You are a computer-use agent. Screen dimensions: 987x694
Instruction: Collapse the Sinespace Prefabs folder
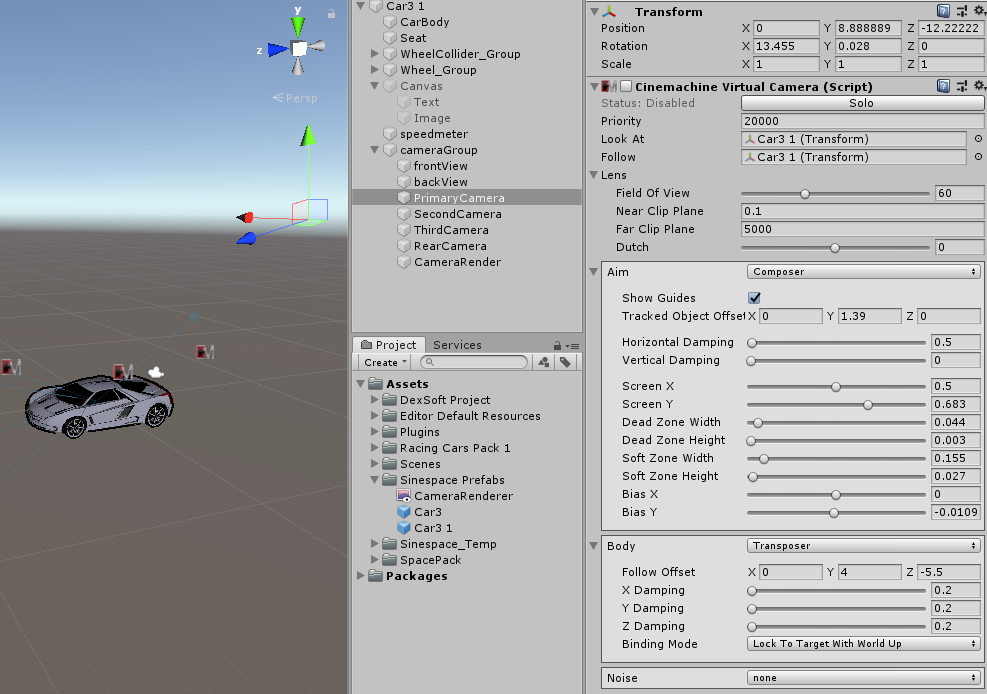point(375,479)
